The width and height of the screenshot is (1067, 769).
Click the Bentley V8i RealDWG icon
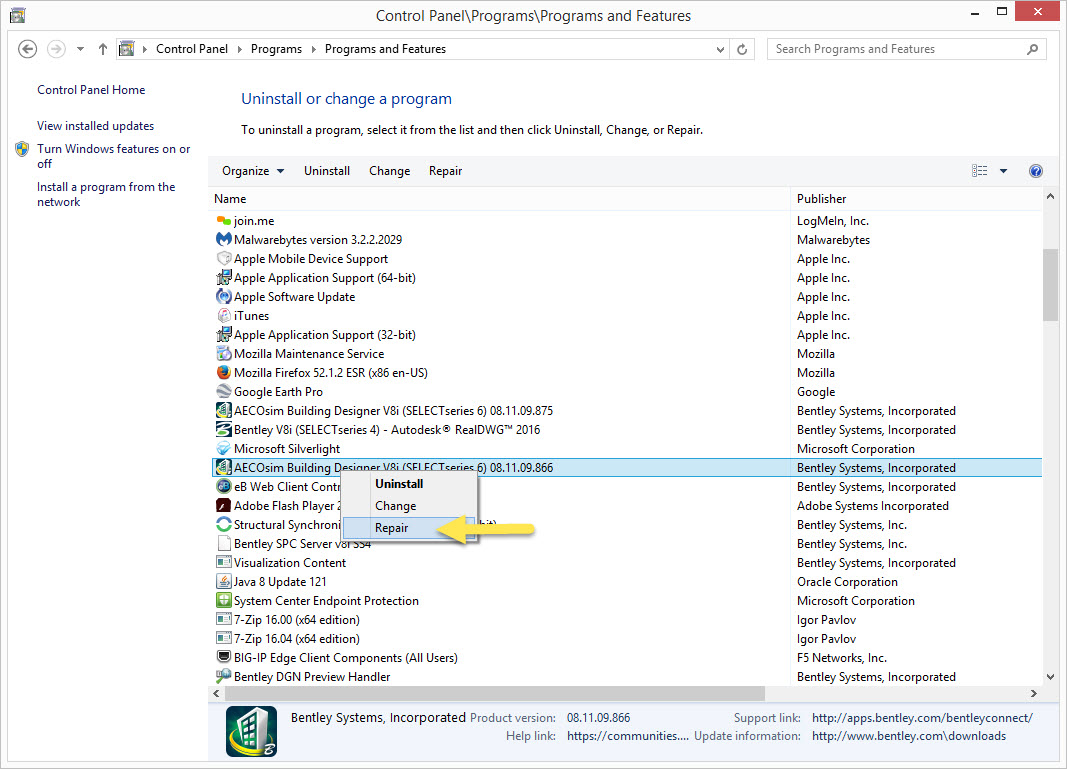(223, 430)
